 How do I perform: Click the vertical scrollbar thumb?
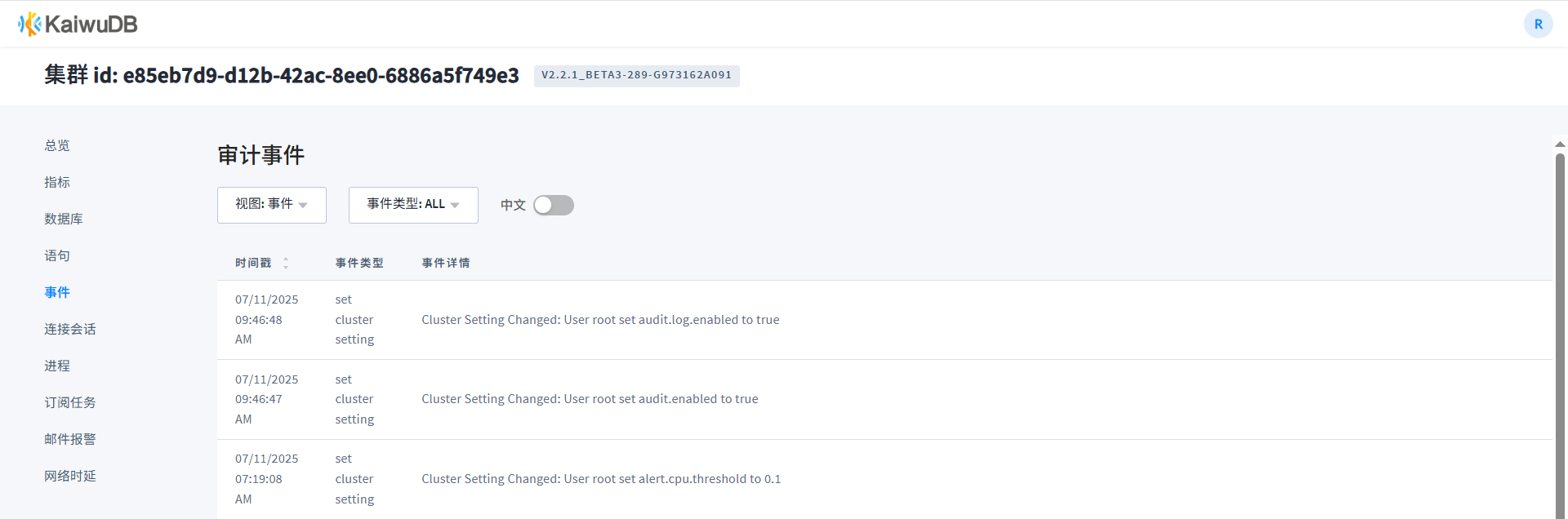pyautogui.click(x=1560, y=335)
